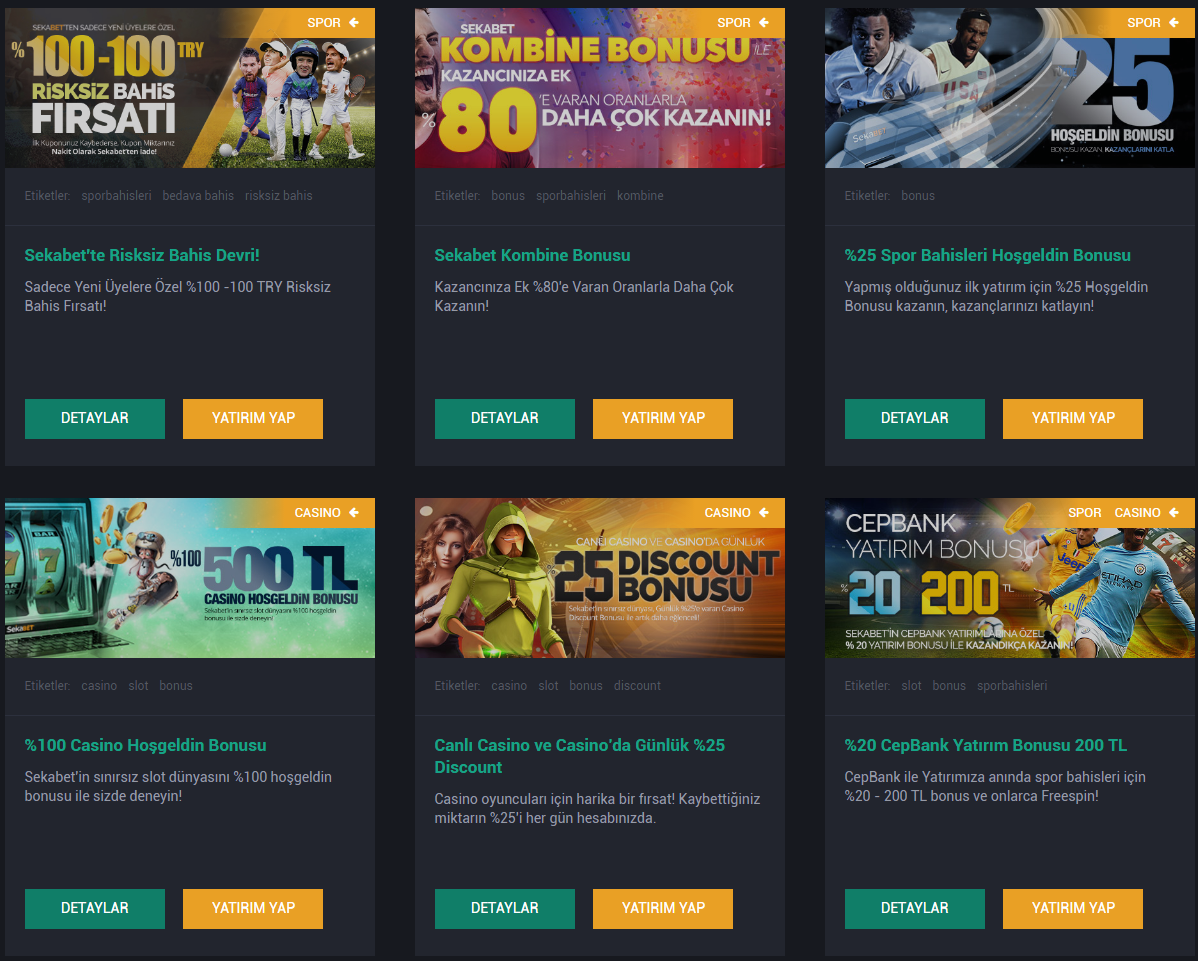1198x961 pixels.
Task: Click YATIRIM YAP under Risksiz Bahis Devri
Action: coord(253,419)
